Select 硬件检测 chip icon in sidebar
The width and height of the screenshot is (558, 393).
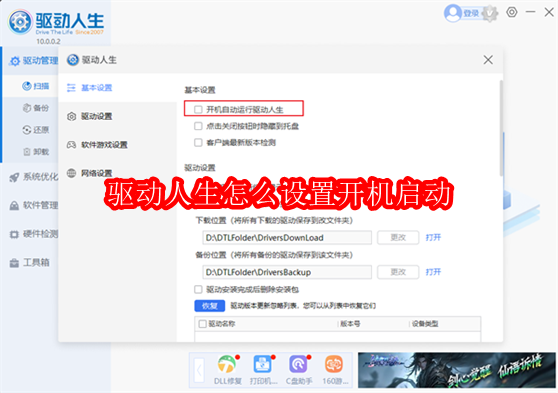click(x=14, y=234)
